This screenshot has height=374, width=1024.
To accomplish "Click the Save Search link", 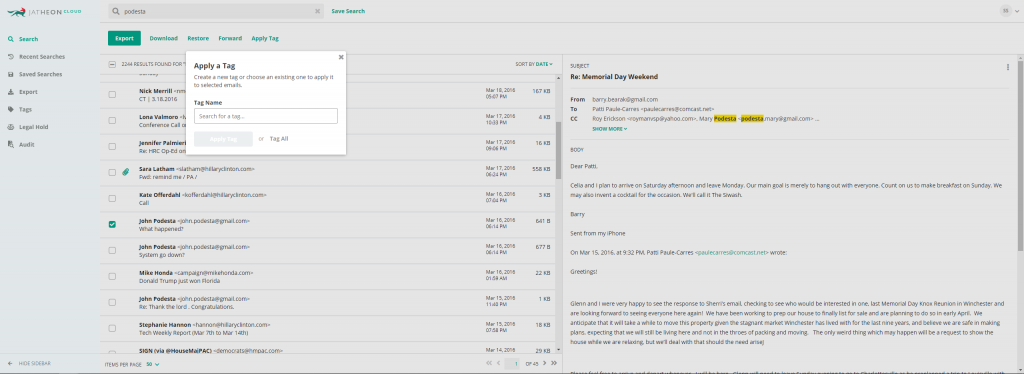I will coord(348,11).
